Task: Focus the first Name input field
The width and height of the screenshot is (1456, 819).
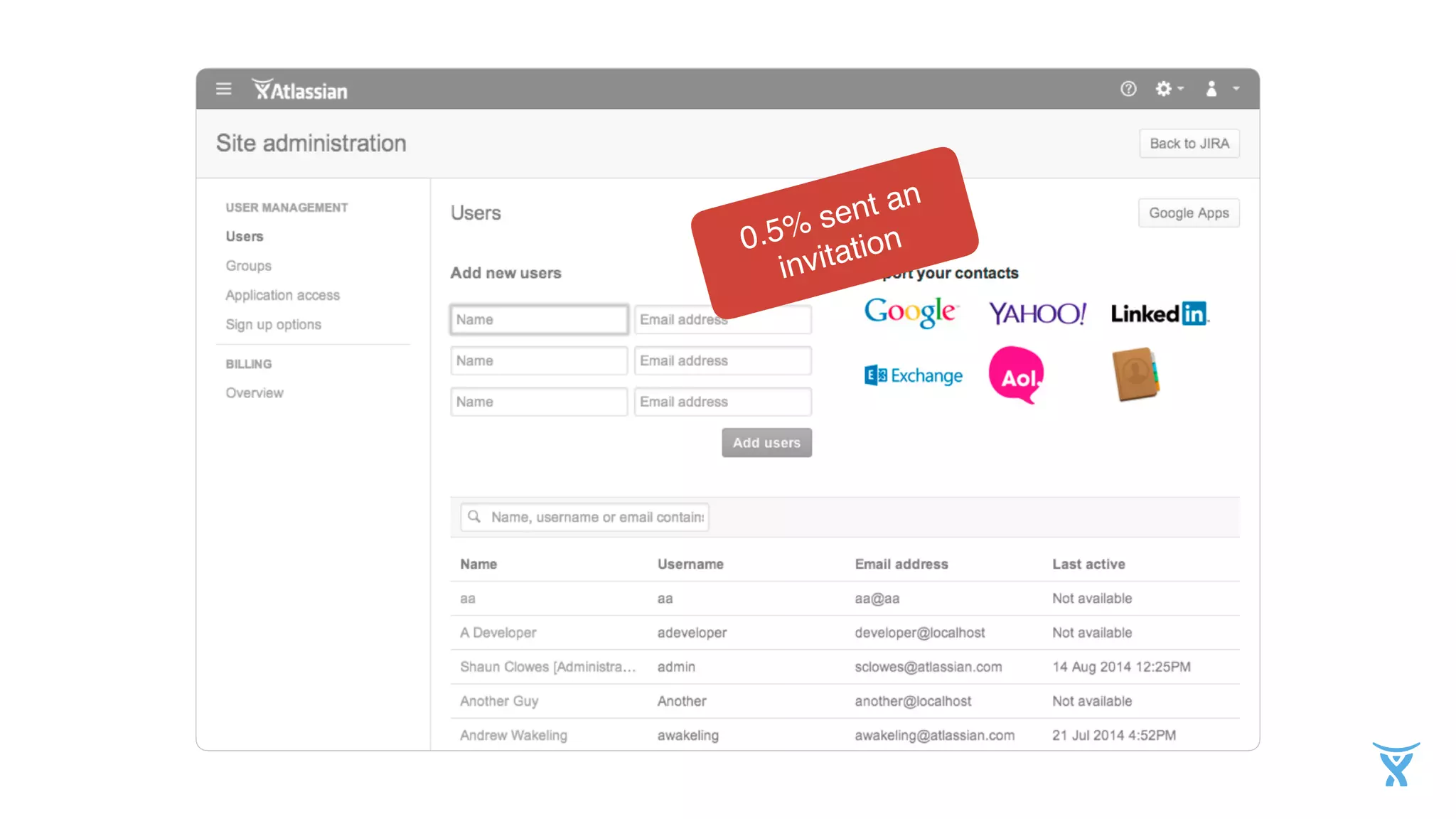Action: pos(538,320)
